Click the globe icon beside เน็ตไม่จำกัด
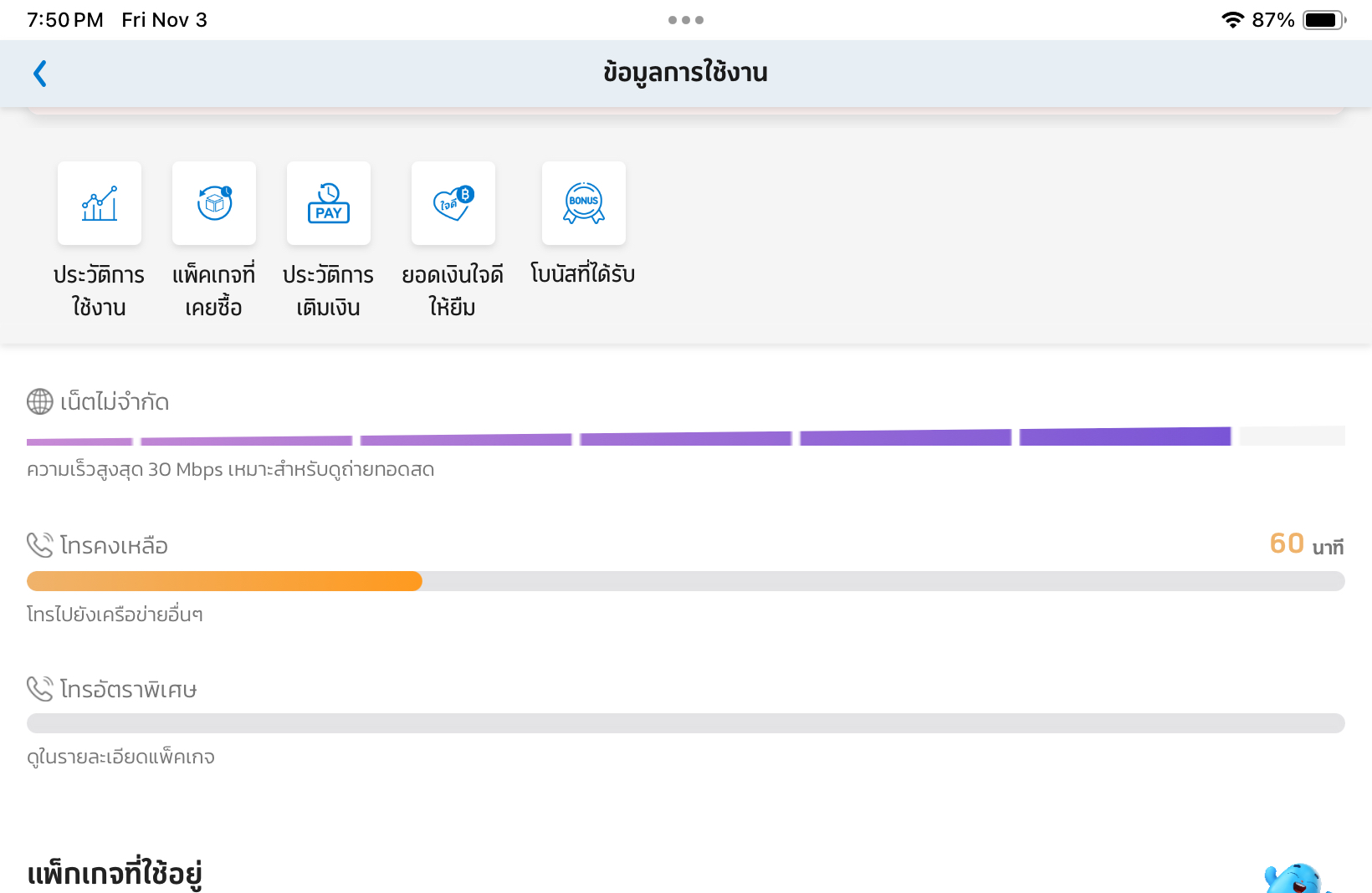The image size is (1372, 893). 40,401
